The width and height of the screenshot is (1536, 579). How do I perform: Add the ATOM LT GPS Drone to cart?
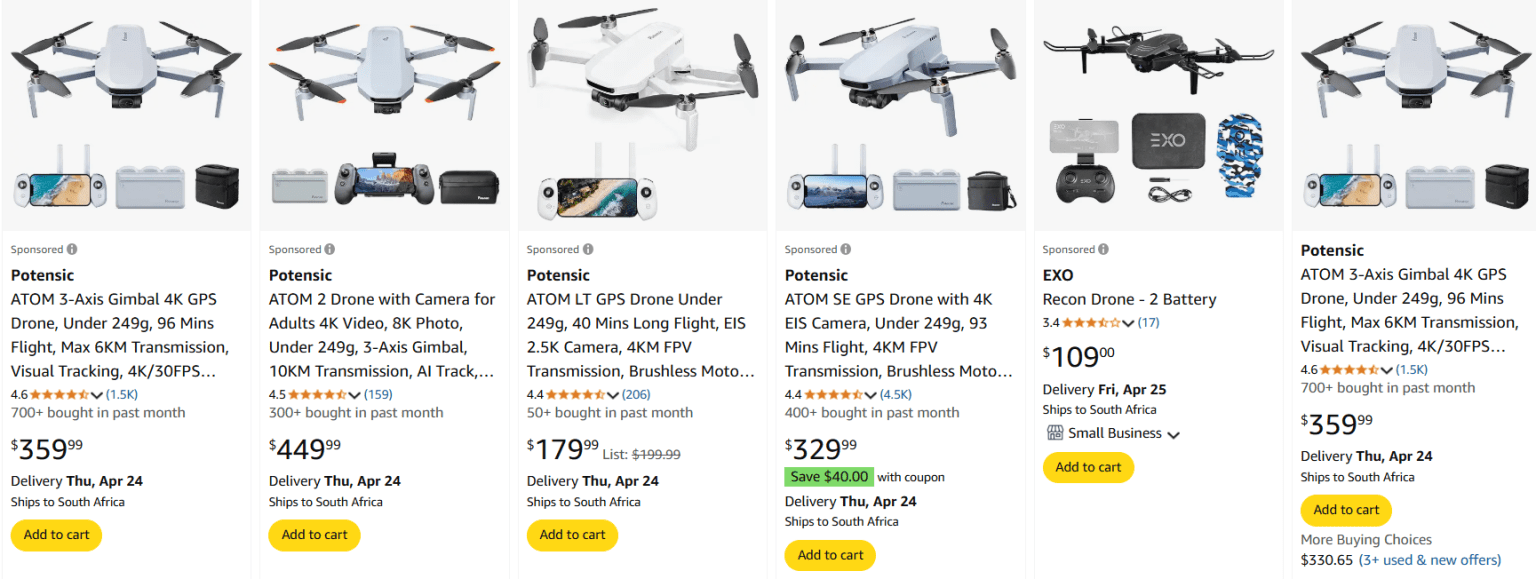pos(572,534)
